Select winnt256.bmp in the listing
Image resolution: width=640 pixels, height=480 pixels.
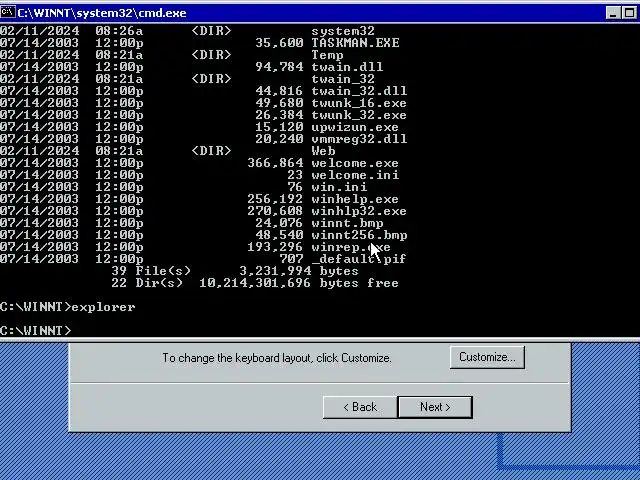(359, 235)
